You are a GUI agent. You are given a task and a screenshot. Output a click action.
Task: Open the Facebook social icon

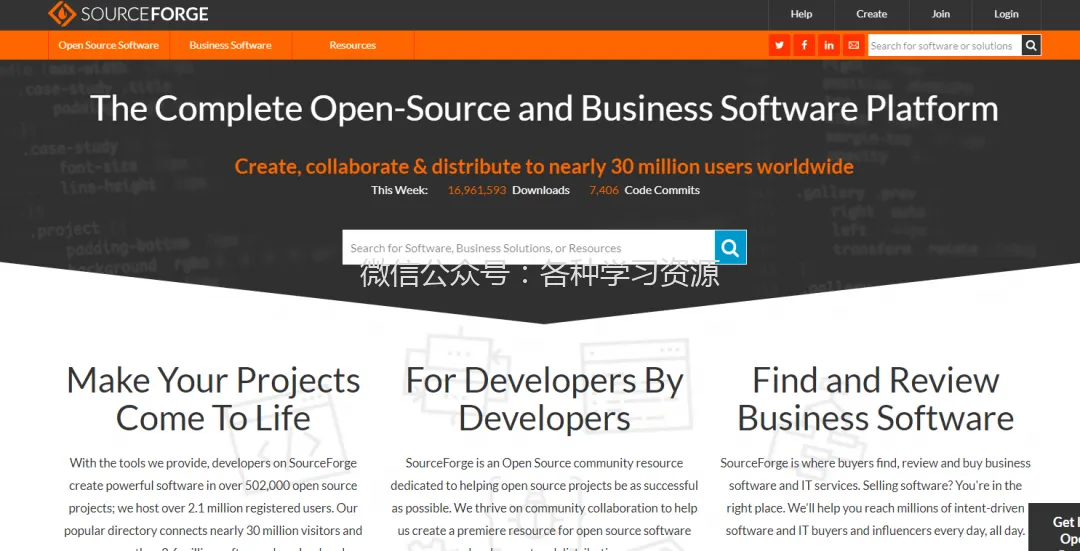click(804, 45)
